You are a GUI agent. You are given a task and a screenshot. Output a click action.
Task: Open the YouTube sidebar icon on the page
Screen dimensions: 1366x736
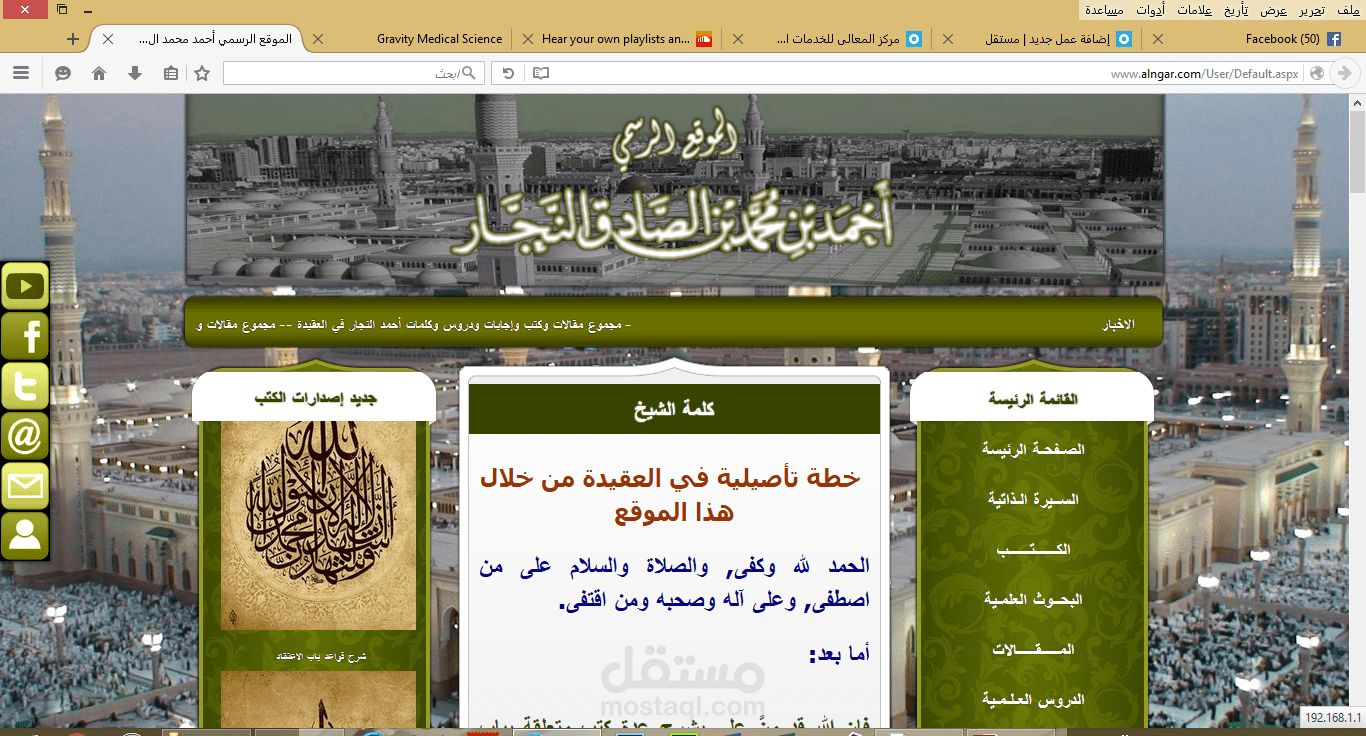tap(25, 287)
